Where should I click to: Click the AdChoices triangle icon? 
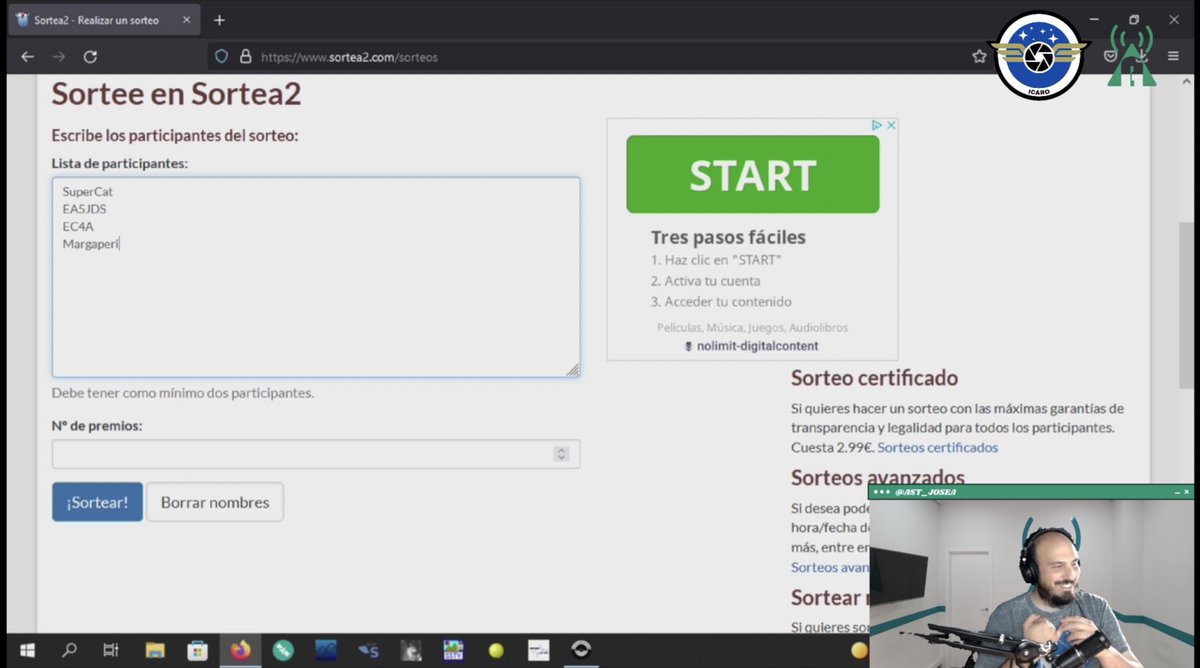click(x=876, y=125)
